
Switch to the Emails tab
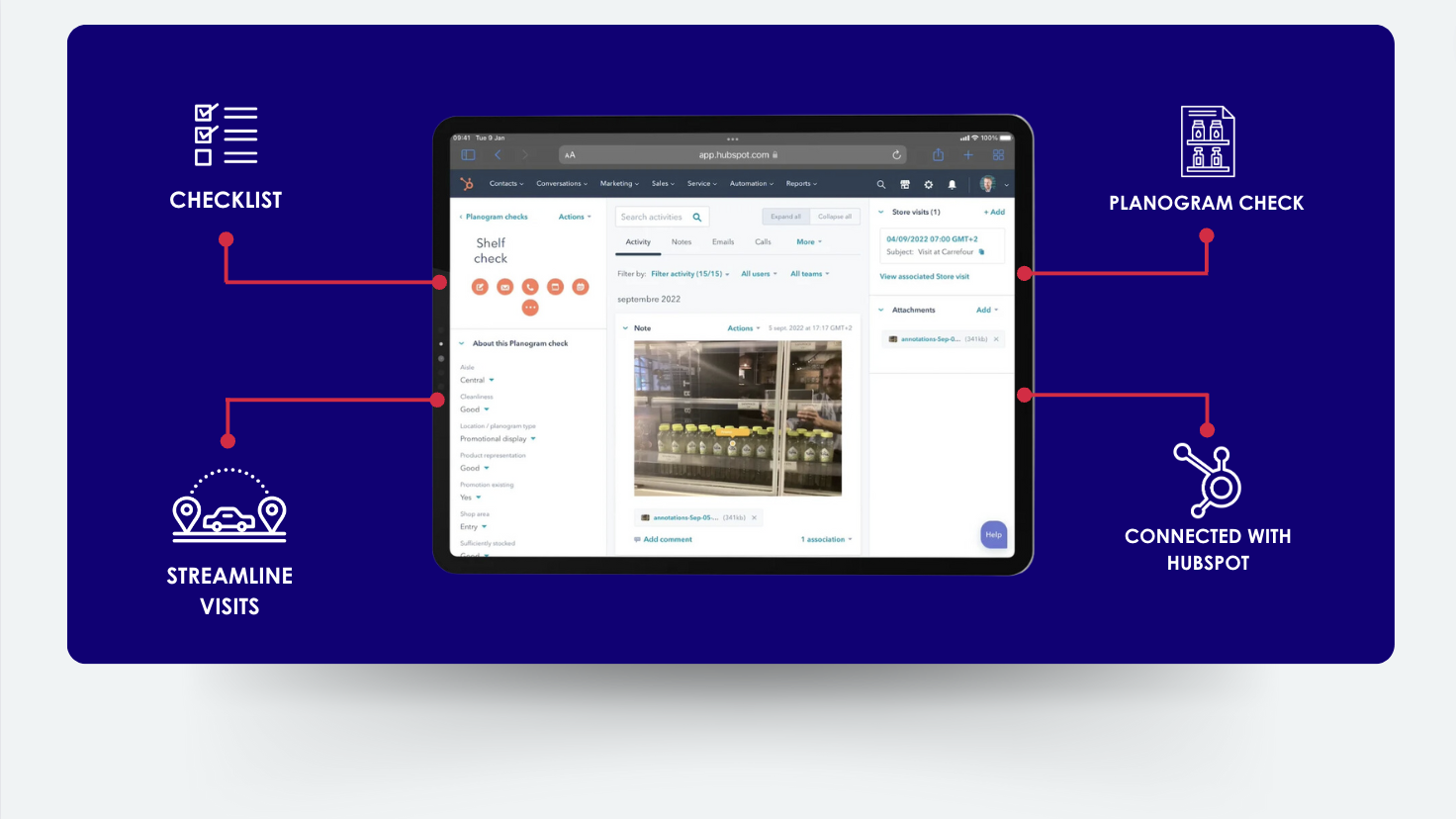[x=723, y=242]
